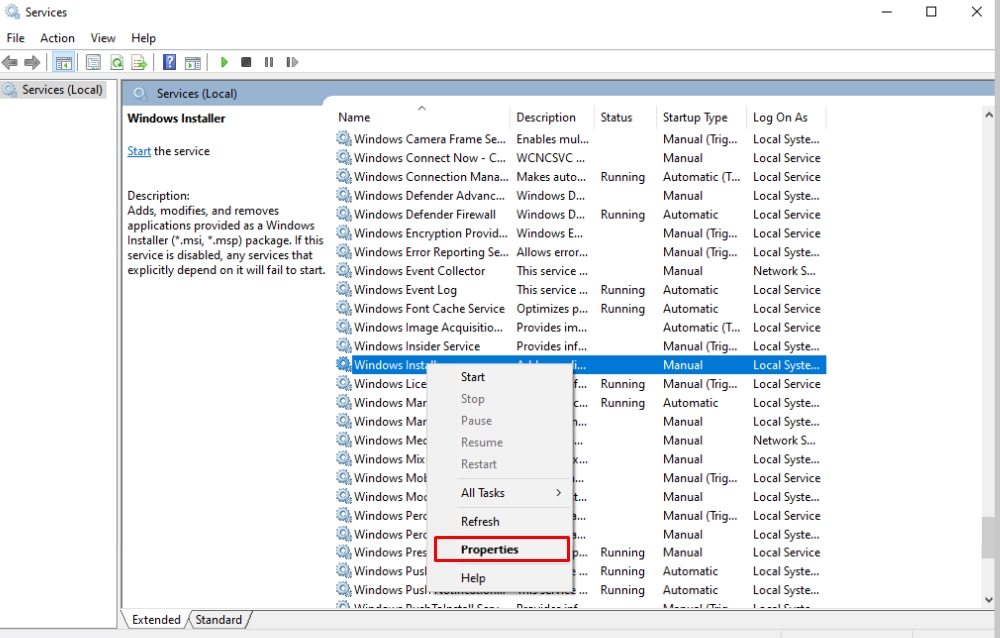Start the service with the green play icon

(224, 62)
